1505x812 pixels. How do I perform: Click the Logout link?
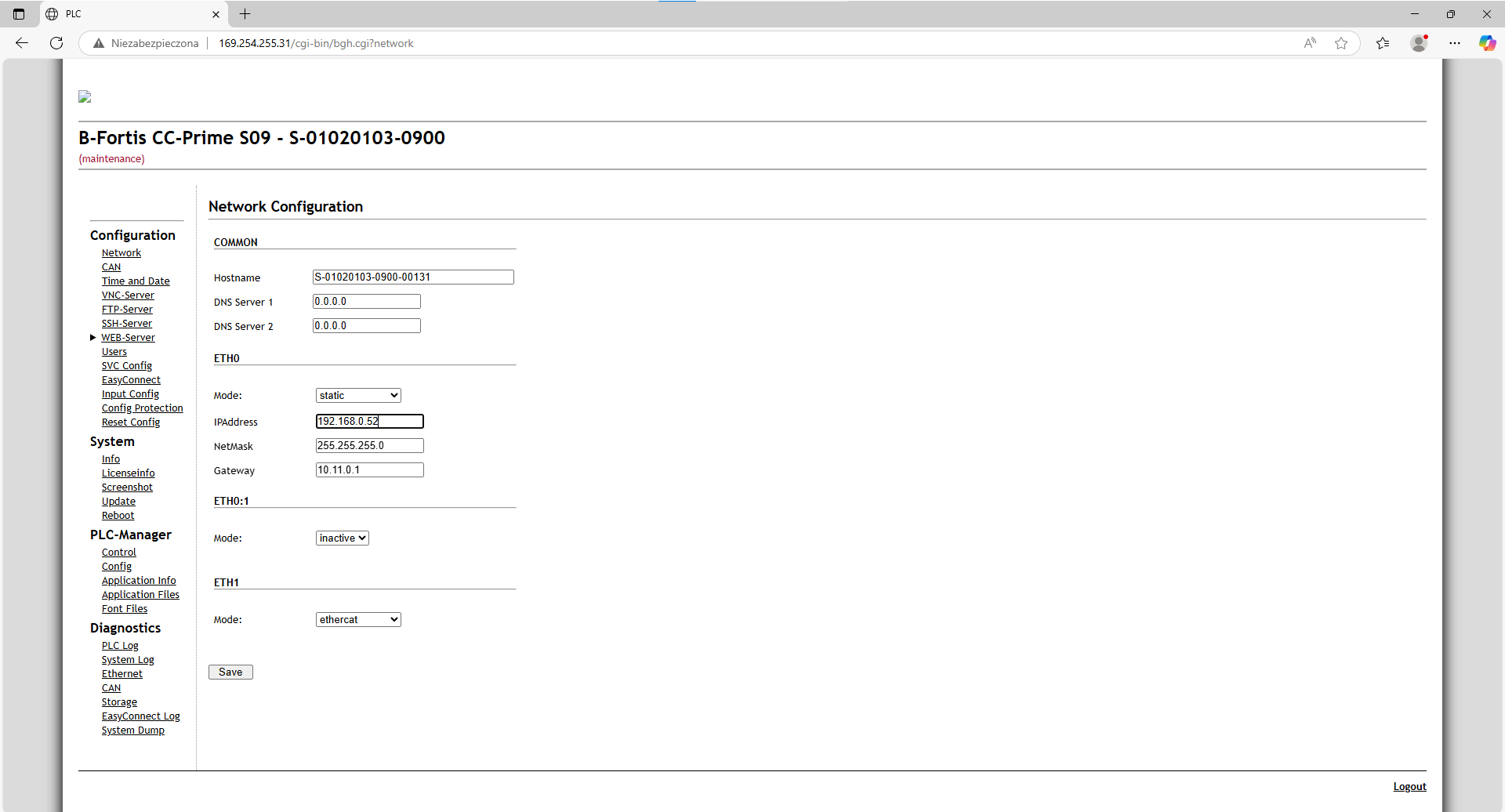1409,787
